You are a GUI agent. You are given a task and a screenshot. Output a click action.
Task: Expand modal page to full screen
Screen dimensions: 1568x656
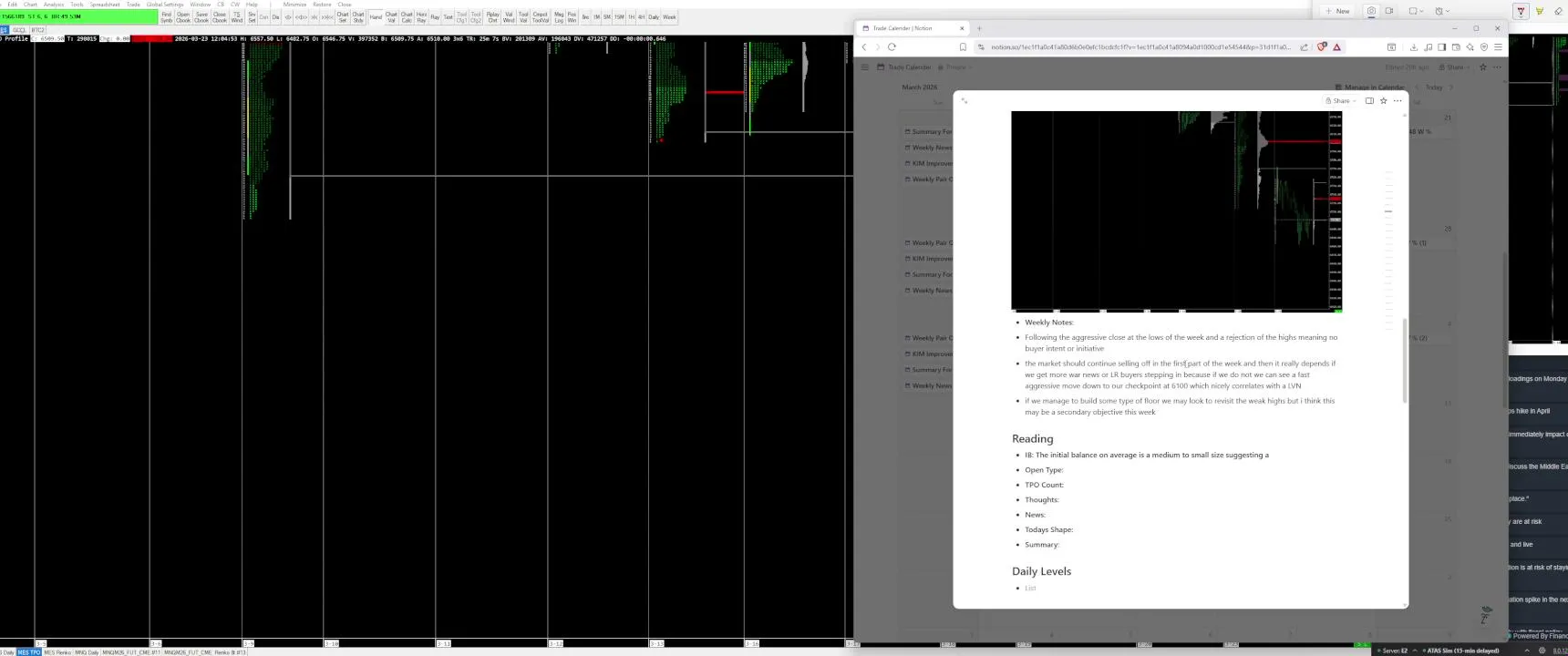pos(965,100)
